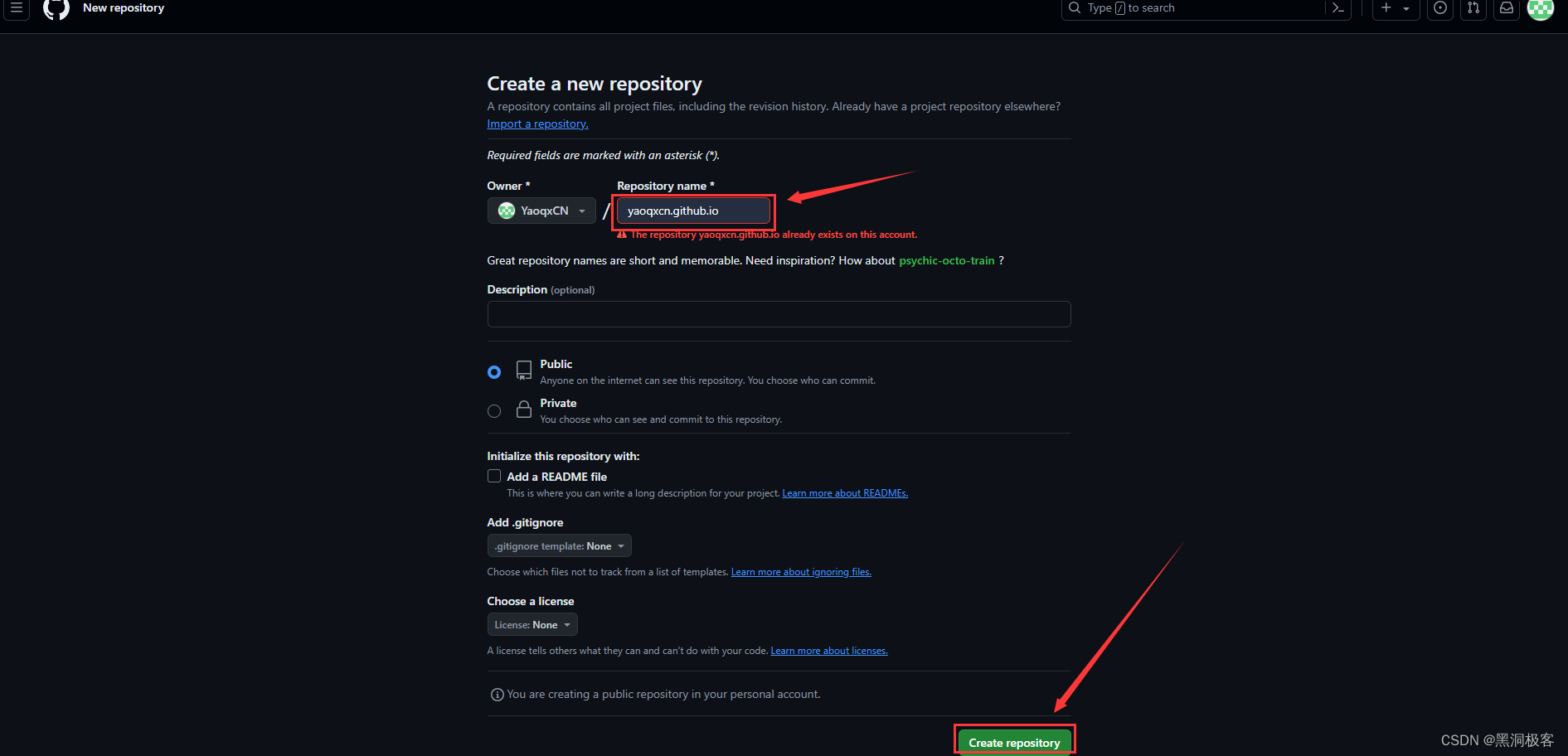The width and height of the screenshot is (1568, 756).
Task: Click the New repository header title
Action: click(124, 8)
